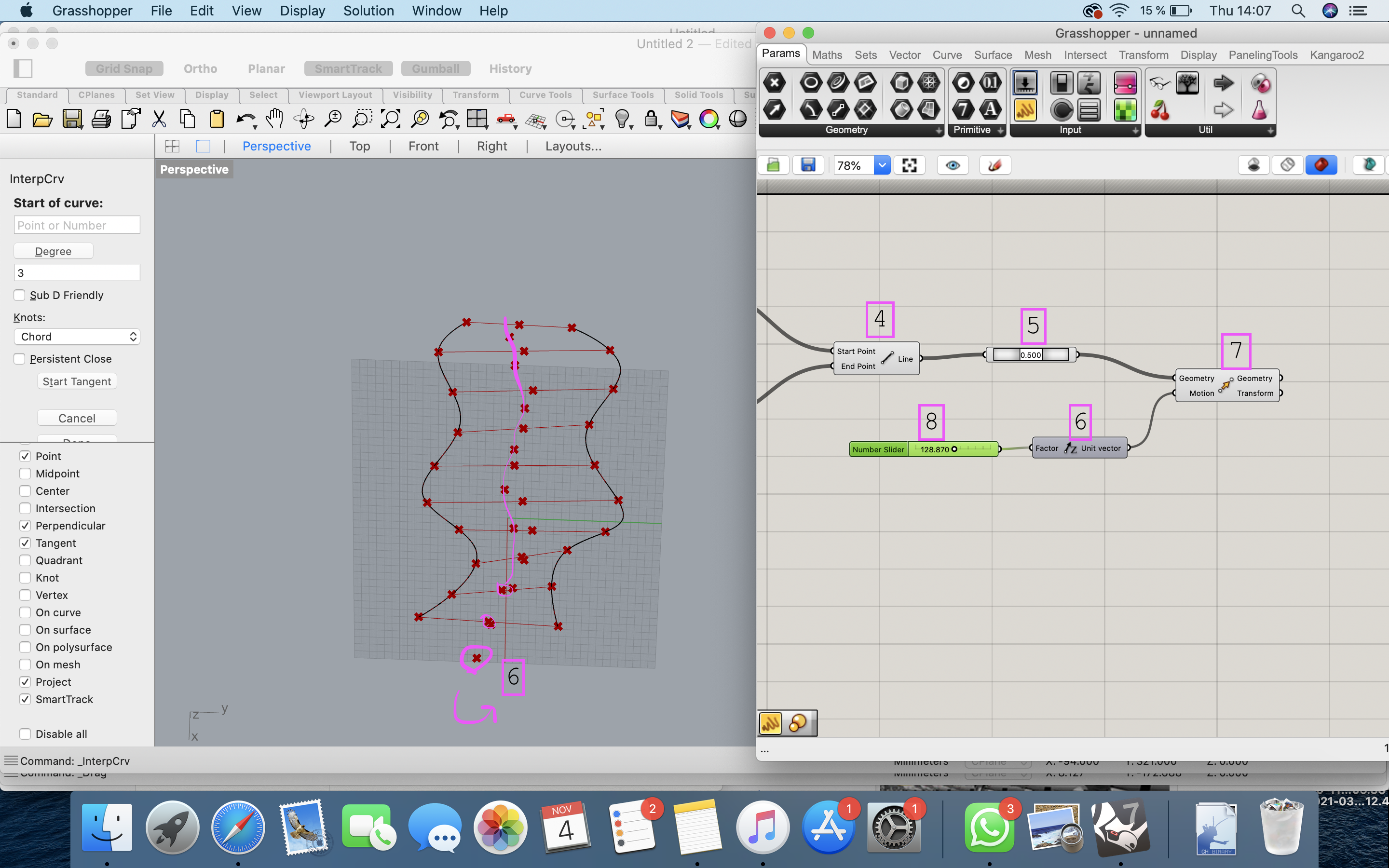Image resolution: width=1389 pixels, height=868 pixels.
Task: Click the Grasshopper zoom extents icon
Action: 909,165
